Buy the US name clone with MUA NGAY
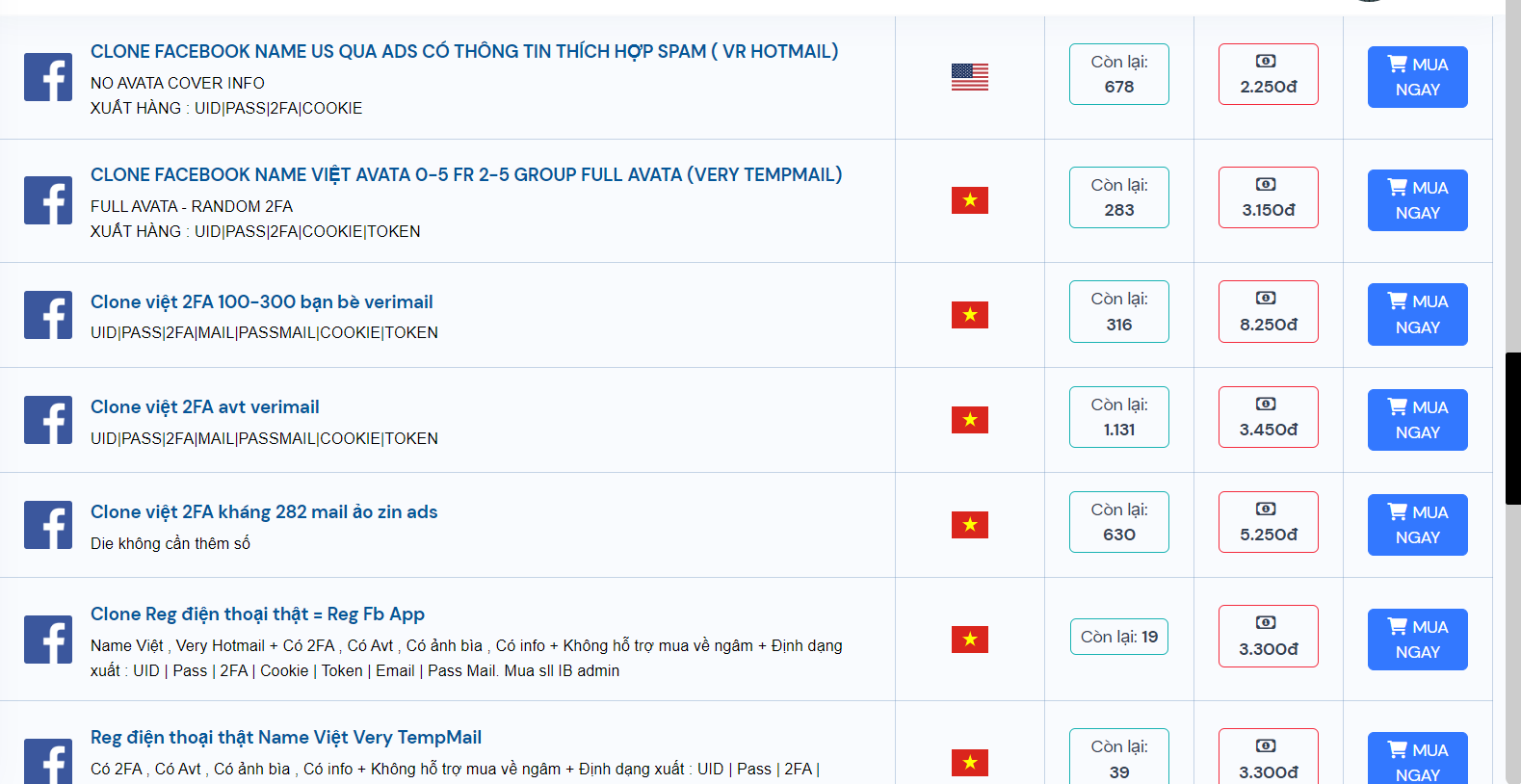The width and height of the screenshot is (1521, 784). click(x=1418, y=77)
